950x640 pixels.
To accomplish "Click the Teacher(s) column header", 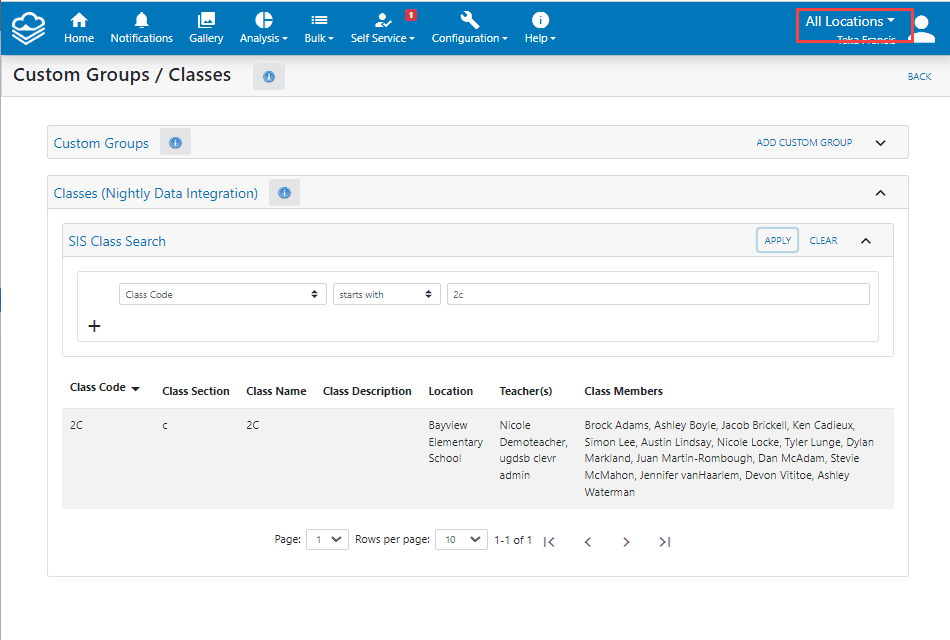I will point(526,392).
